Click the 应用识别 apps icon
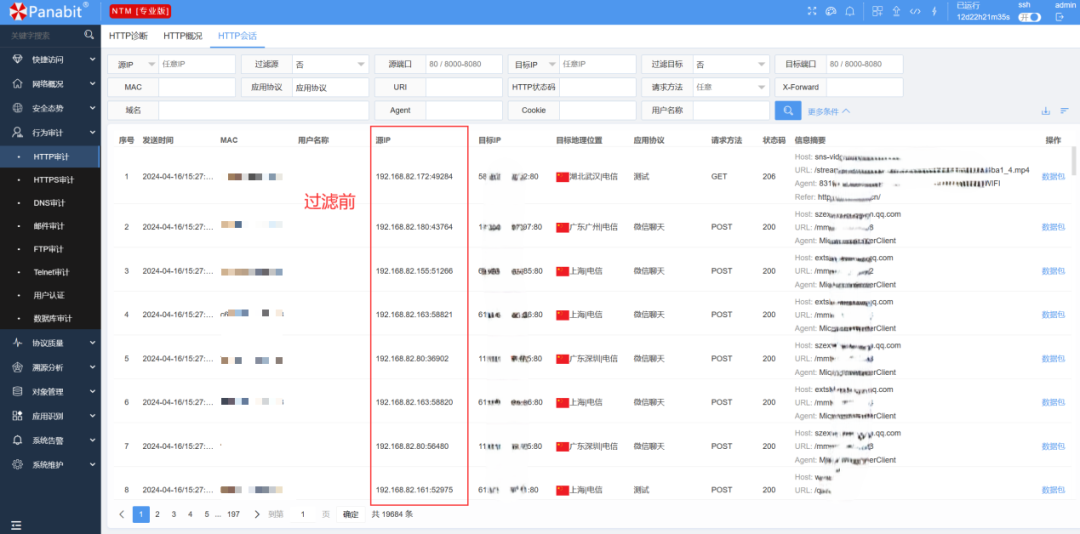1080x534 pixels. tap(18, 415)
